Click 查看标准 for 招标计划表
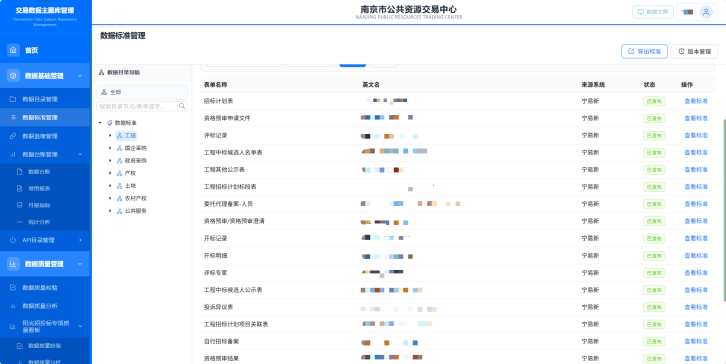Image resolution: width=726 pixels, height=364 pixels. coord(696,101)
